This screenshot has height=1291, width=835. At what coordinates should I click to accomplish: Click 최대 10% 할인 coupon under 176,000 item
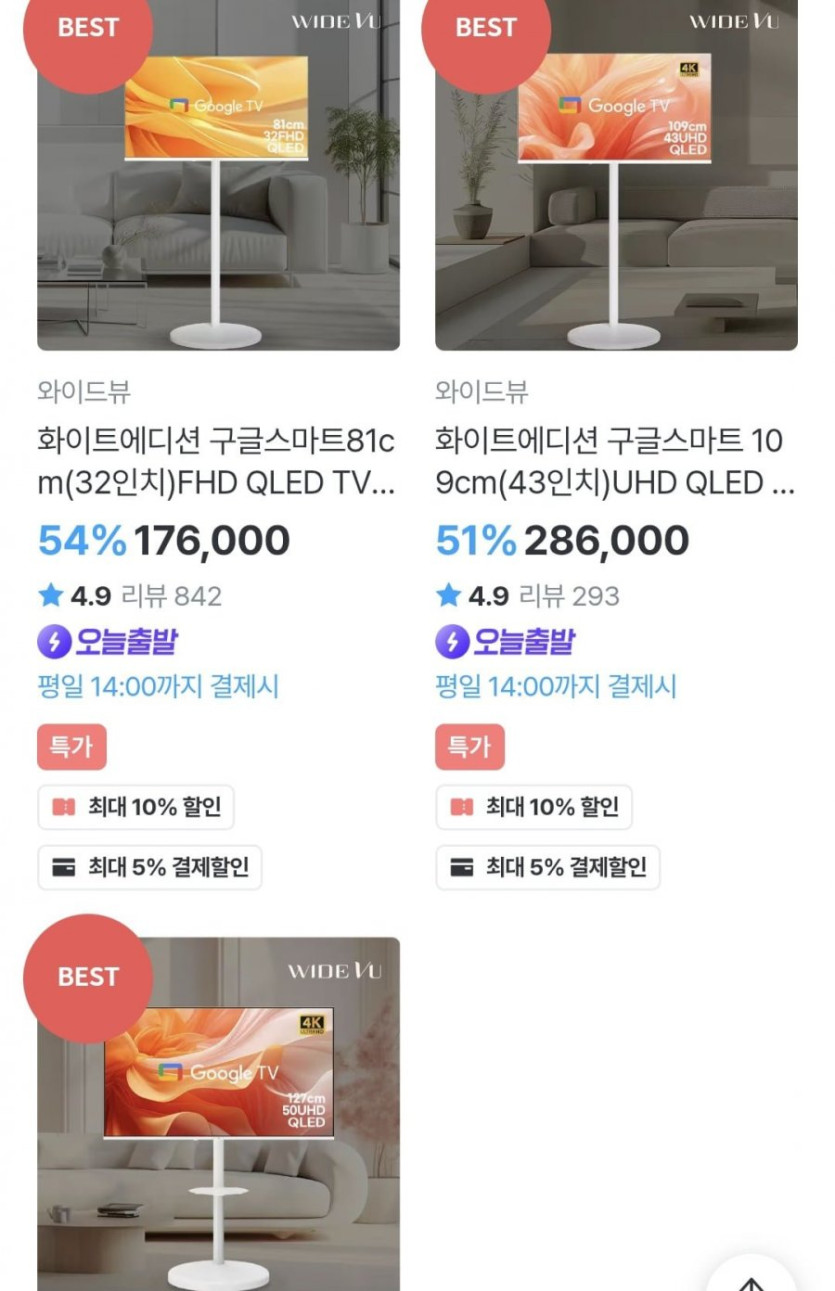click(x=136, y=807)
